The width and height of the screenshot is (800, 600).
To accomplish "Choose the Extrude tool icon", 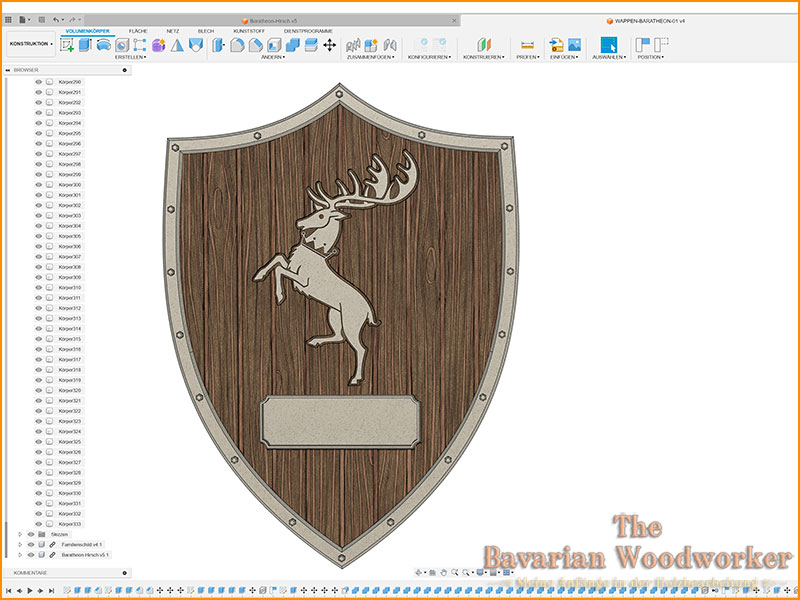I will click(85, 45).
